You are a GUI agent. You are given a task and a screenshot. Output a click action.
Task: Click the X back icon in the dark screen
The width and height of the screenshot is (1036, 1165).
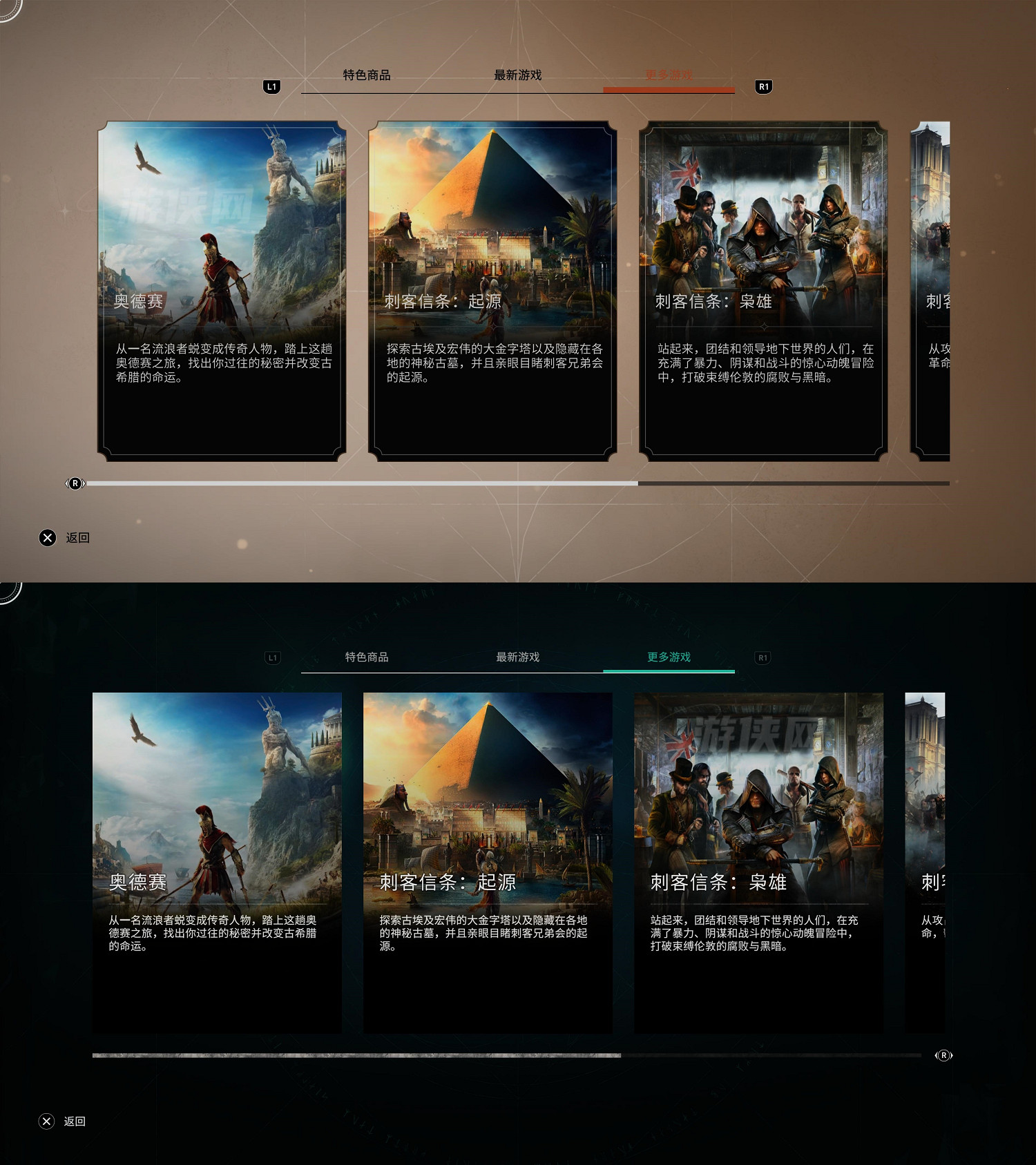(46, 1121)
